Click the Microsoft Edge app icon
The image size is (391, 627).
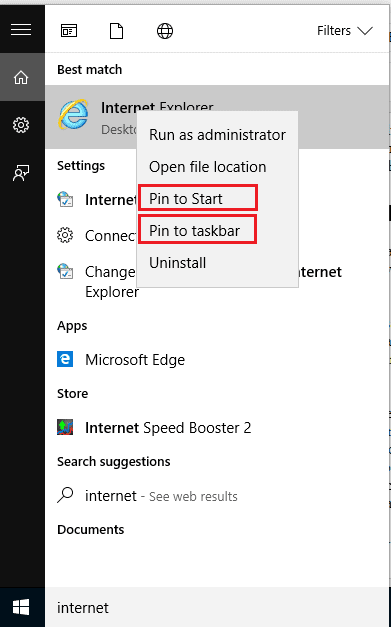coord(65,359)
